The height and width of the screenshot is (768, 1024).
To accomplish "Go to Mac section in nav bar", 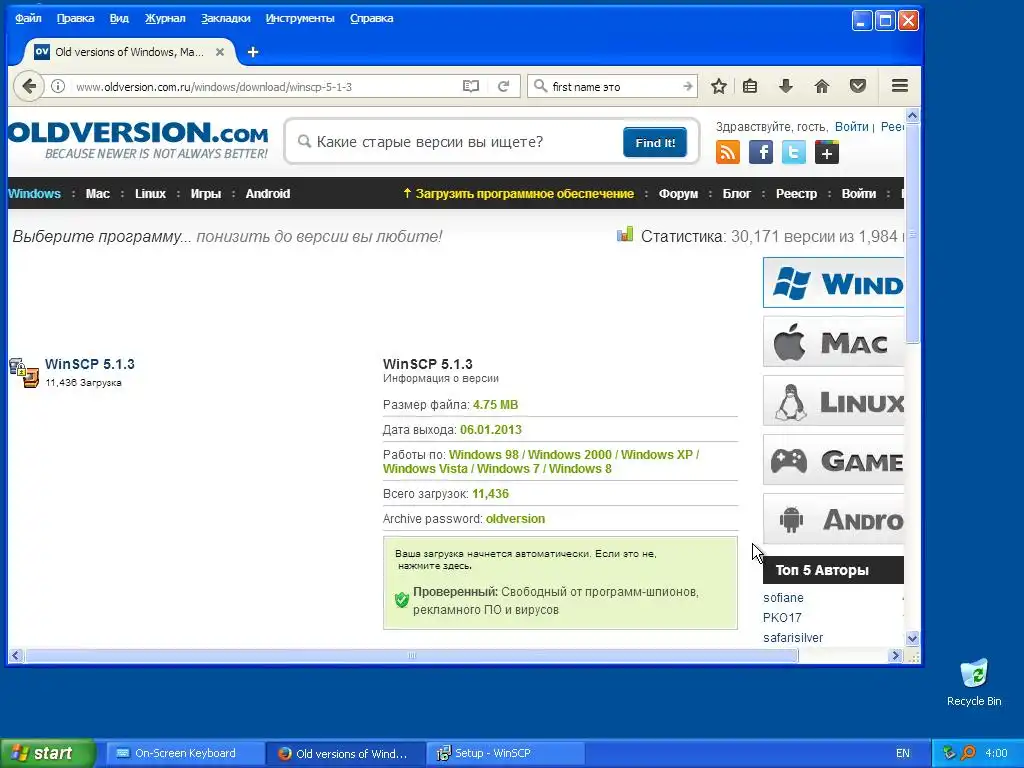I will point(97,193).
